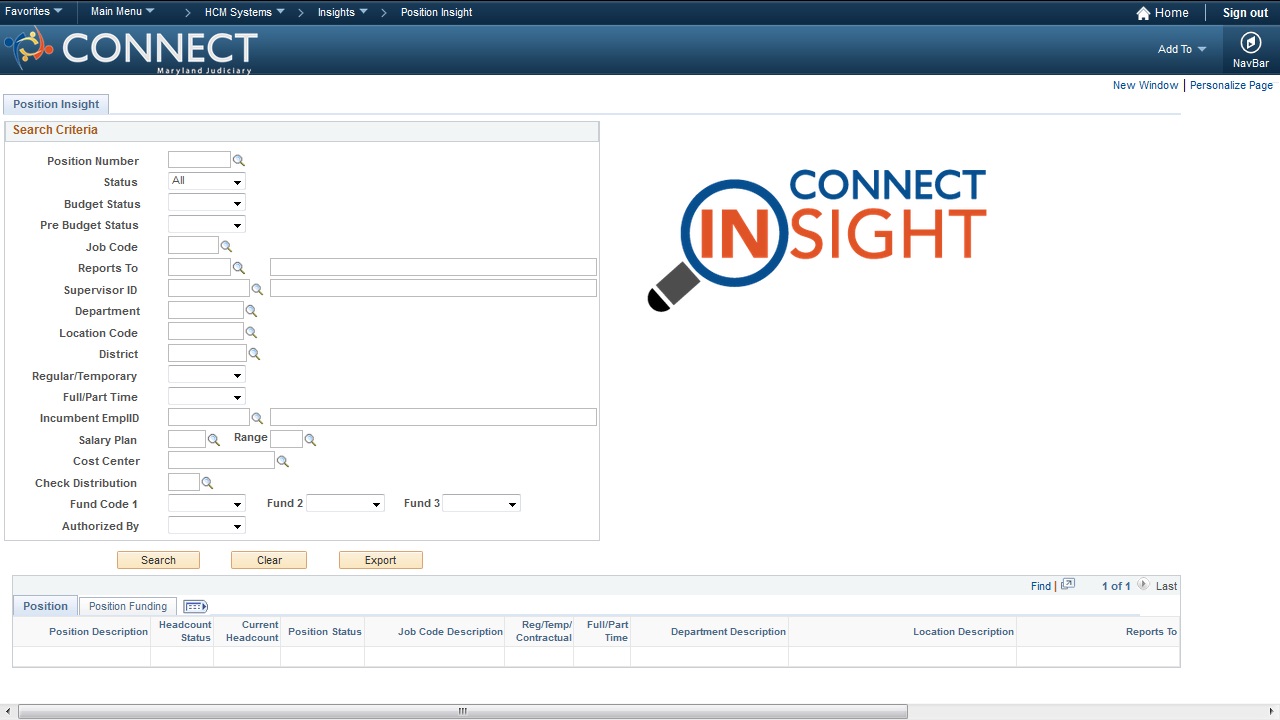Open the Budget Status dropdown
1280x720 pixels.
[207, 203]
